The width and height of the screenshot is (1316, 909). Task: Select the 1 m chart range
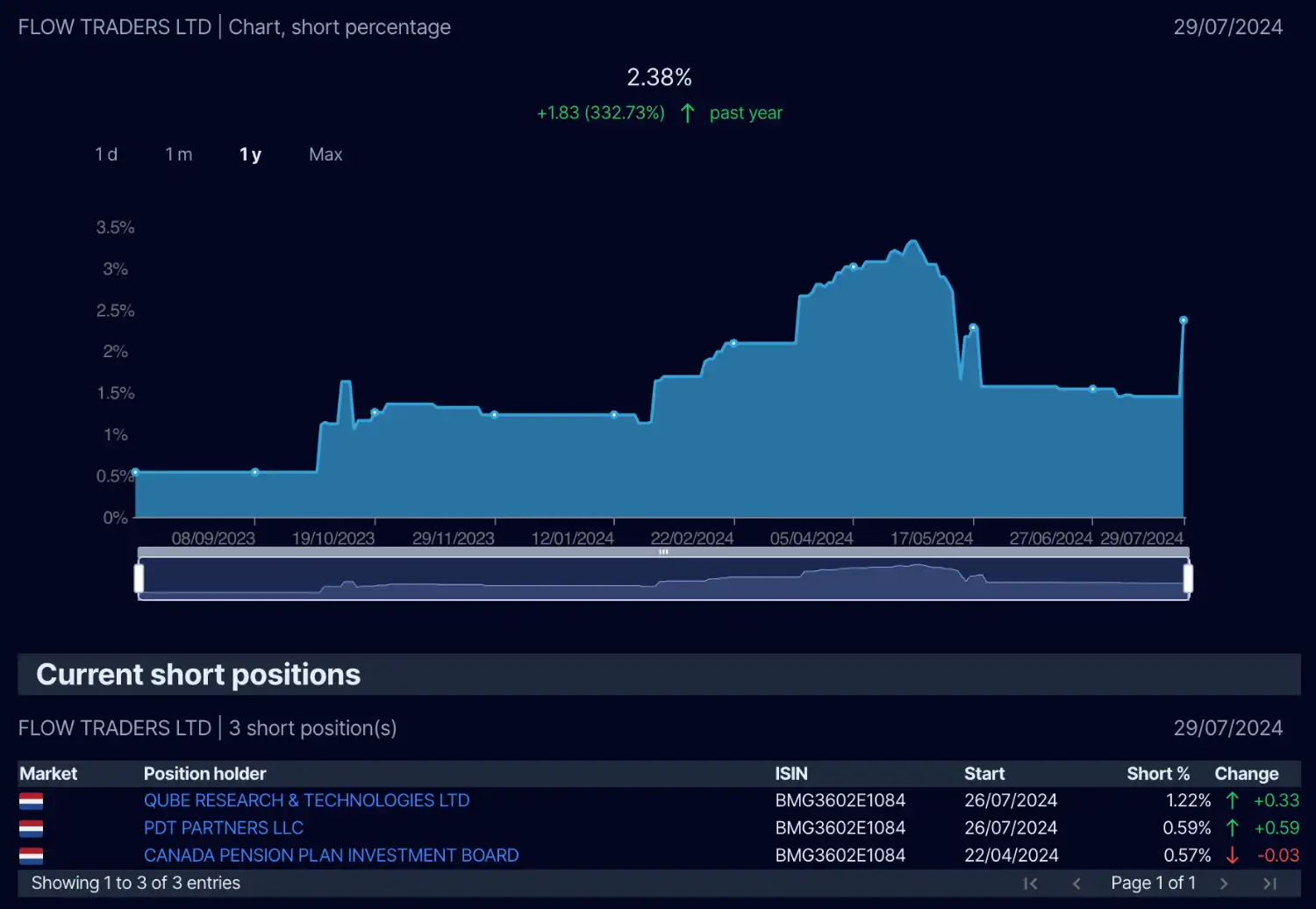179,154
